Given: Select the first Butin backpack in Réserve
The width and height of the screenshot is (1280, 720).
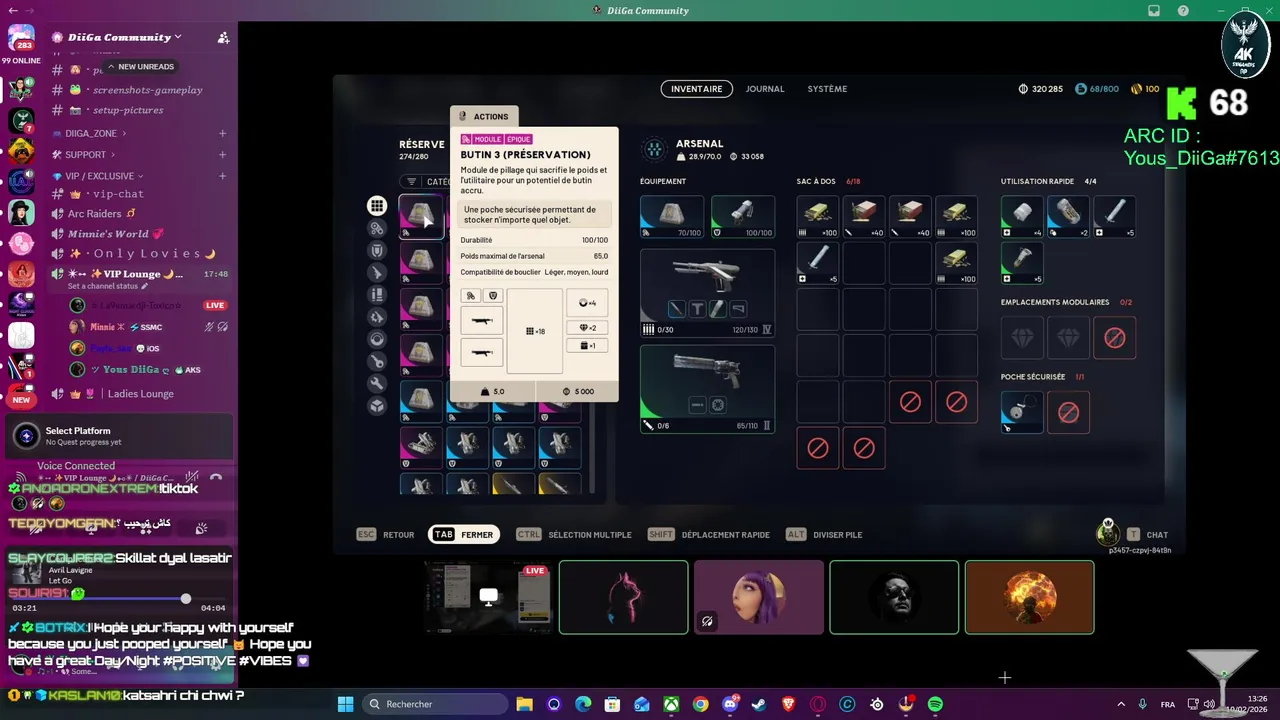Looking at the screenshot, I should pyautogui.click(x=421, y=216).
